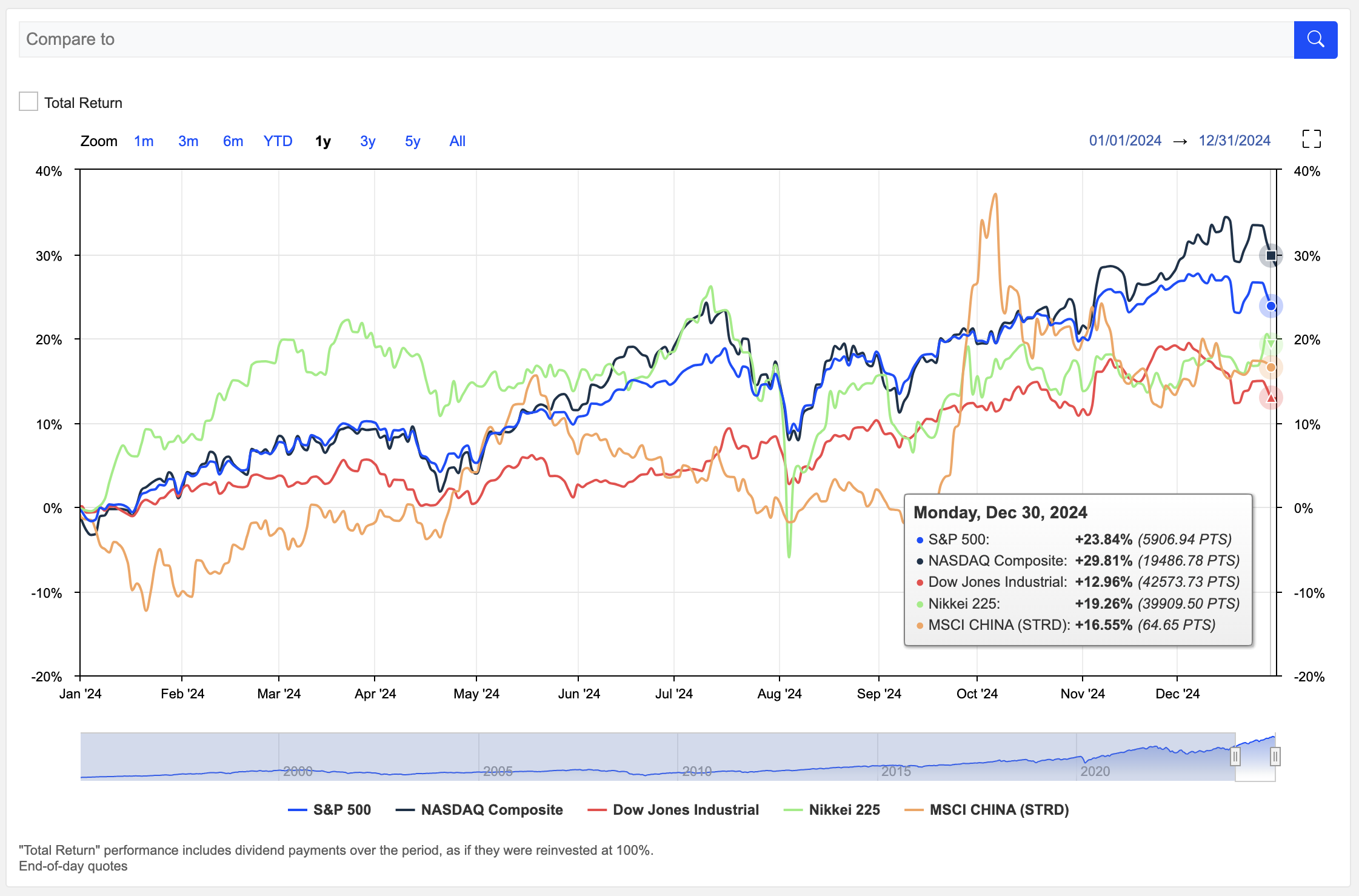Set zoom range to 6m
The width and height of the screenshot is (1359, 896).
(x=233, y=141)
